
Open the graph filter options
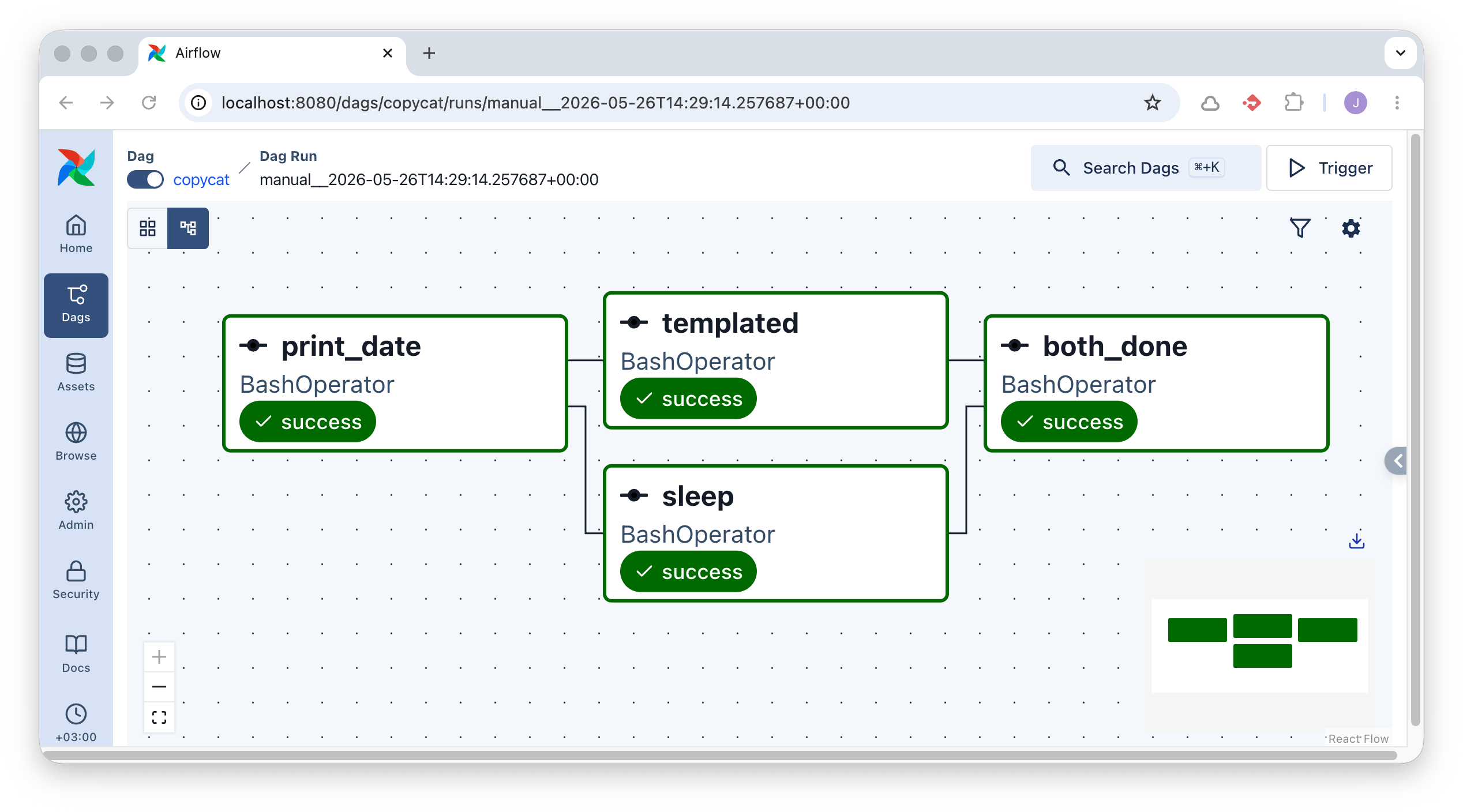1300,228
